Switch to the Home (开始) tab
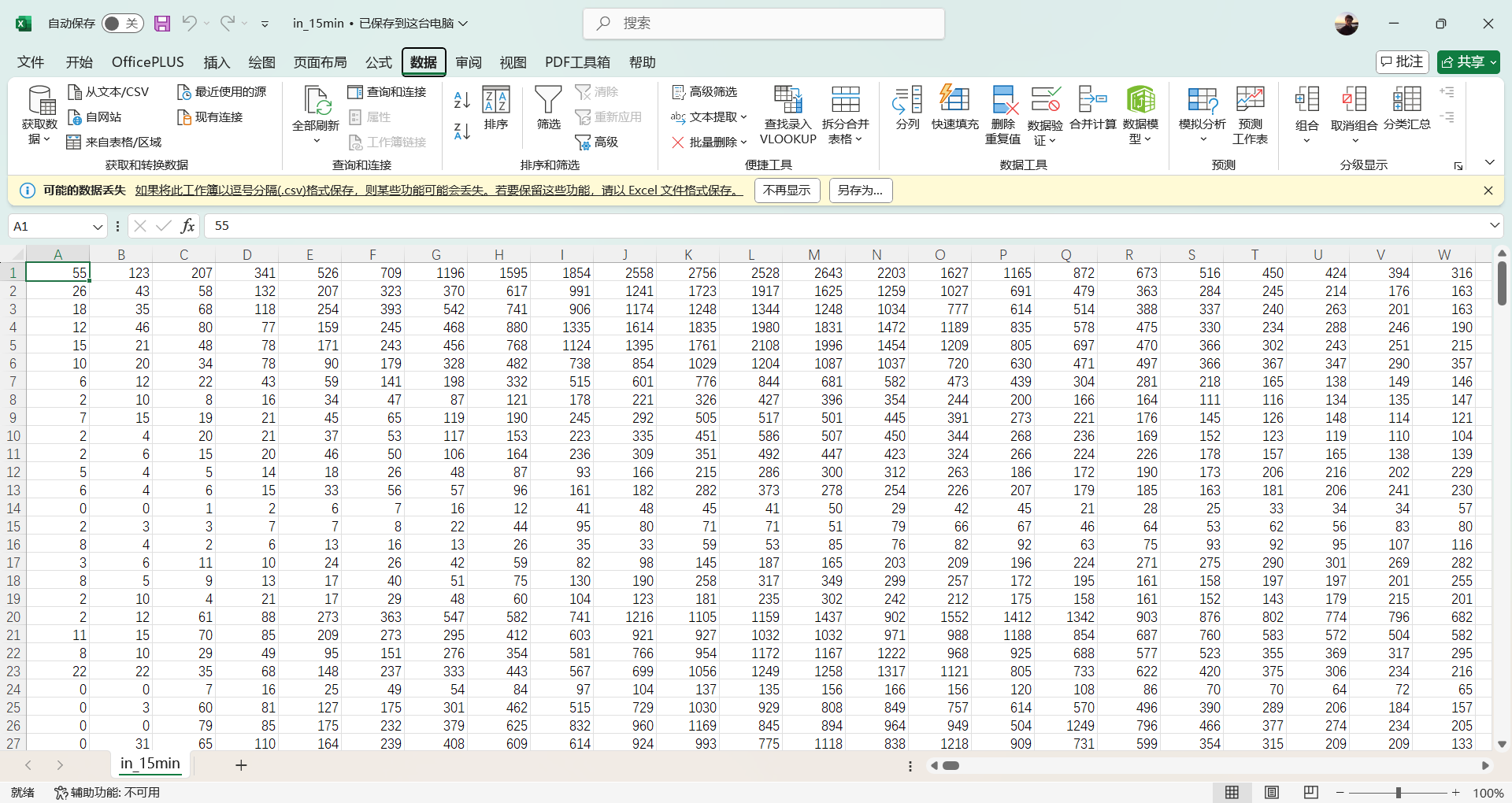This screenshot has height=803, width=1512. click(x=79, y=62)
